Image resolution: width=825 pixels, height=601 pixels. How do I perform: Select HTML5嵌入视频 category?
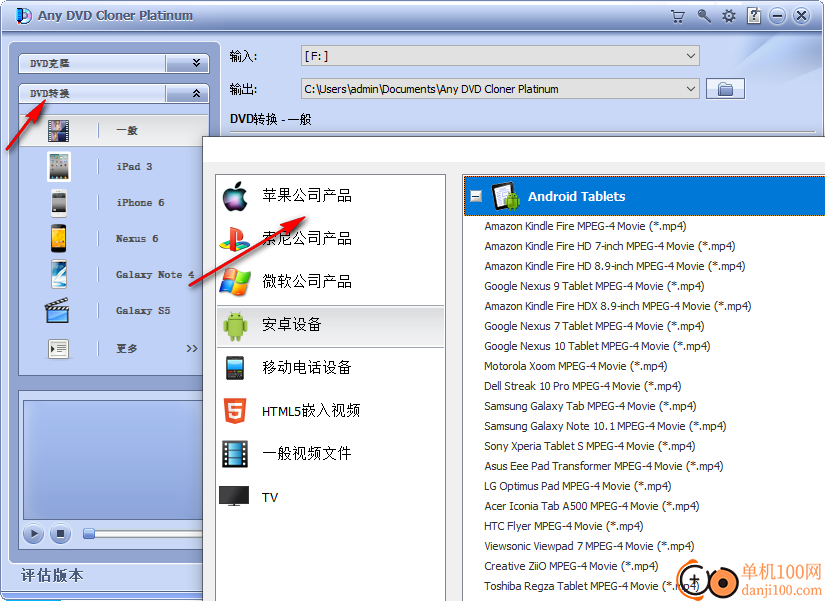(x=311, y=410)
